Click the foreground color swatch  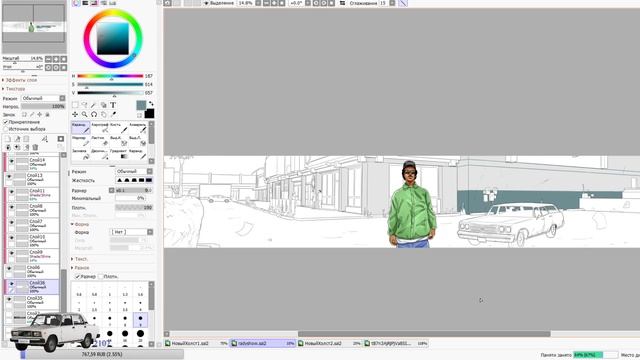[141, 106]
